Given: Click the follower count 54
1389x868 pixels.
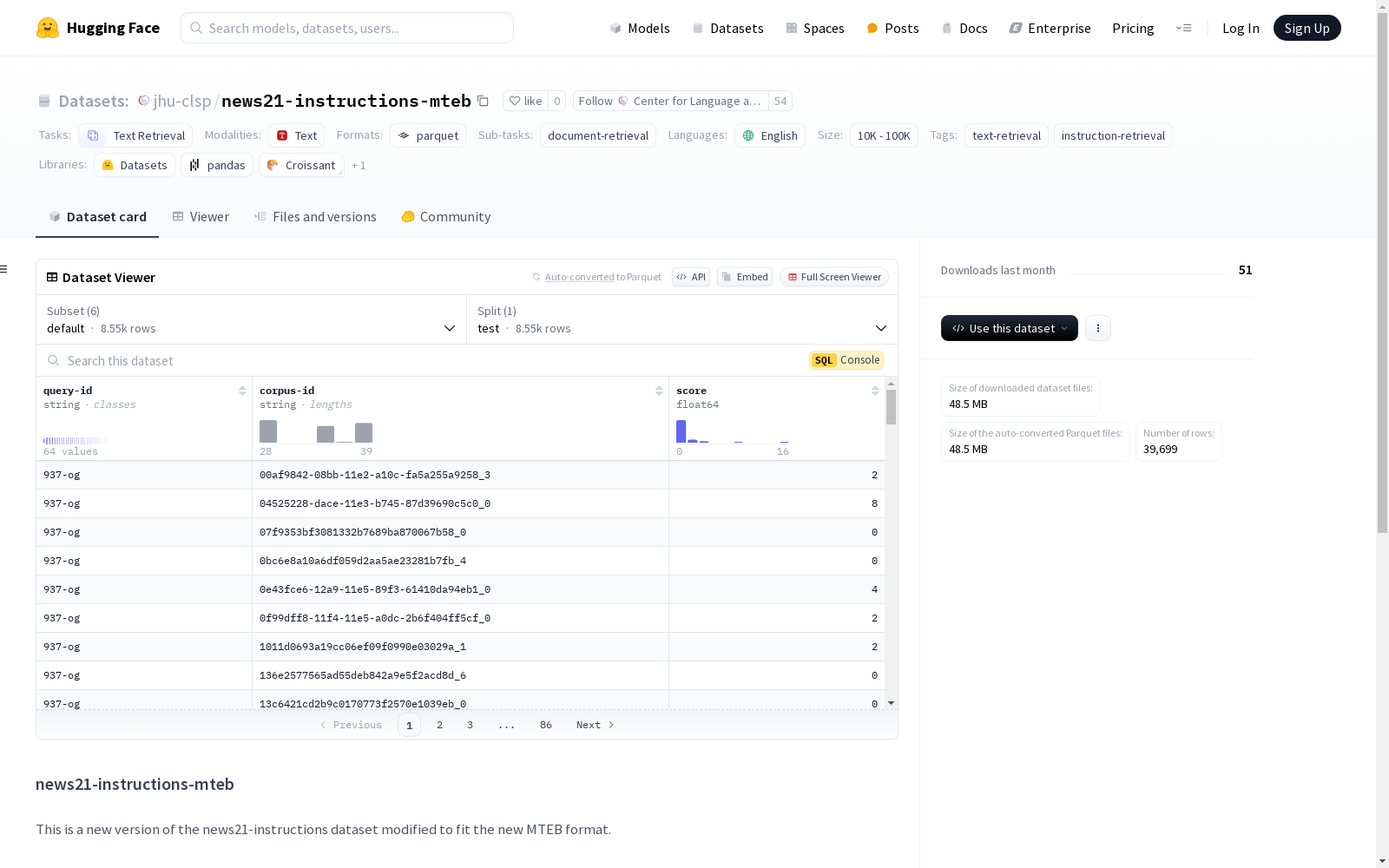Looking at the screenshot, I should 780,101.
